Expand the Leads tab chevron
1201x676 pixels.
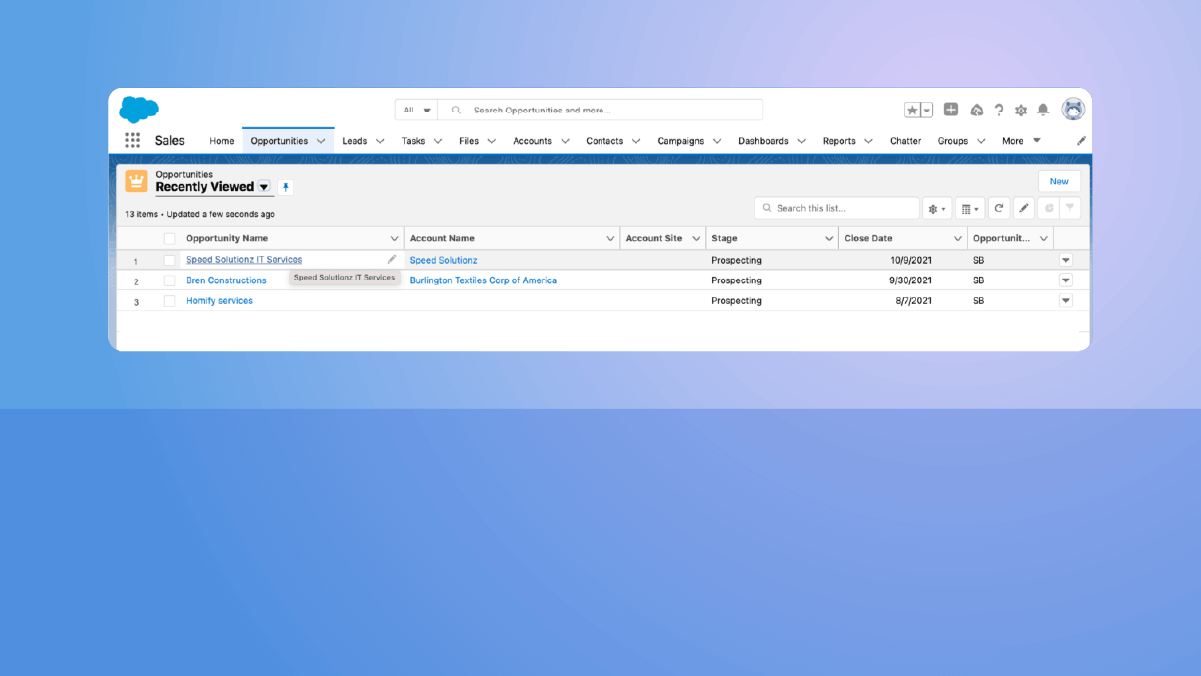tap(380, 141)
